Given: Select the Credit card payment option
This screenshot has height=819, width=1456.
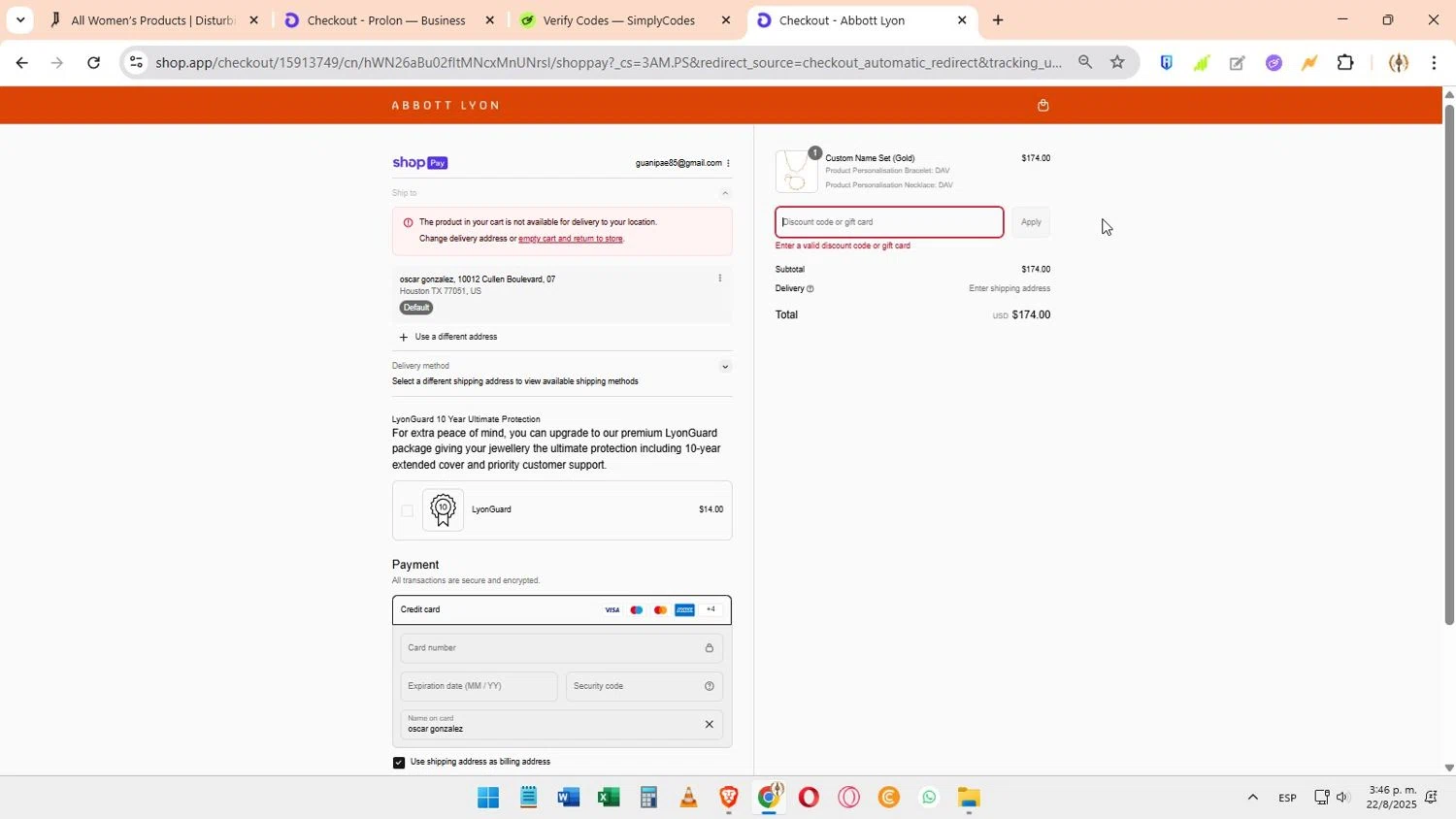Looking at the screenshot, I should pos(562,610).
